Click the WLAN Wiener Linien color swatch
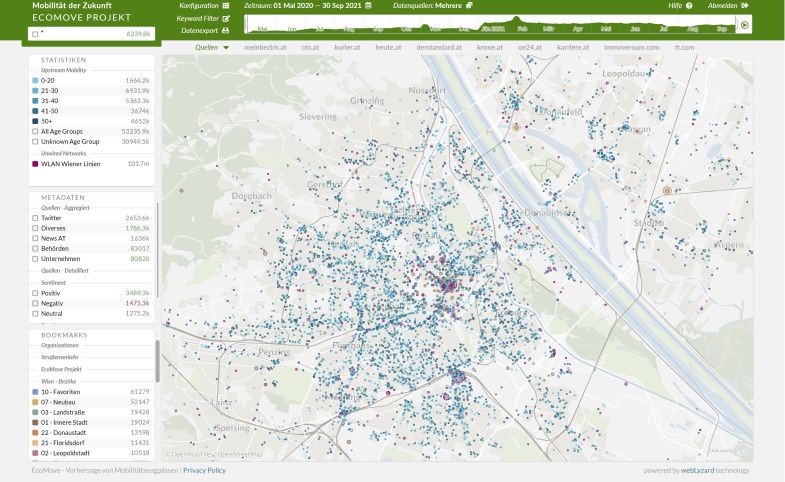Screen dimensions: 785x482 coord(36,163)
